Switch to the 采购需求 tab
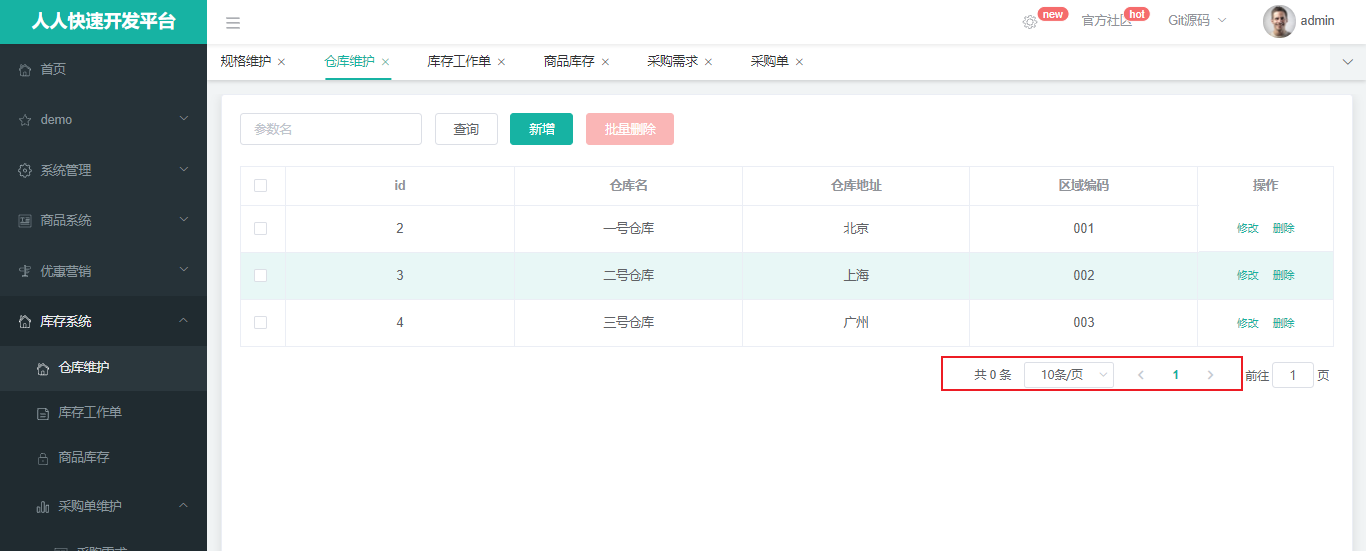This screenshot has width=1366, height=551. 672,61
